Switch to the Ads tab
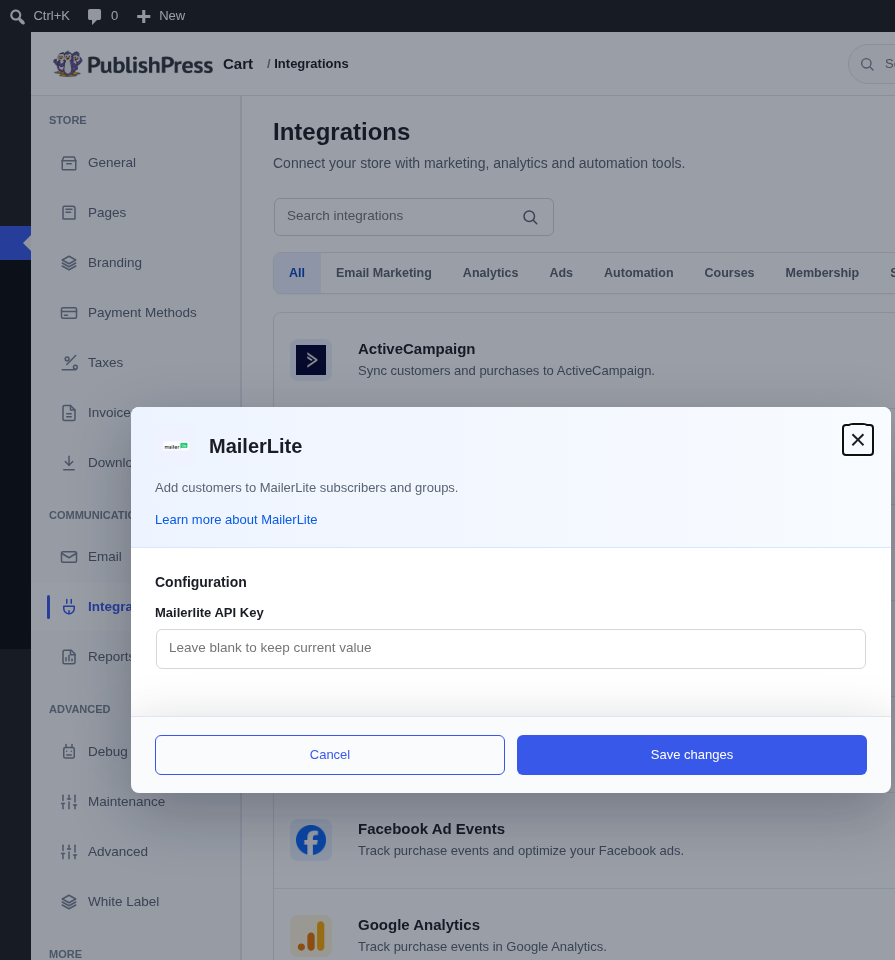The image size is (895, 960). pyautogui.click(x=561, y=273)
